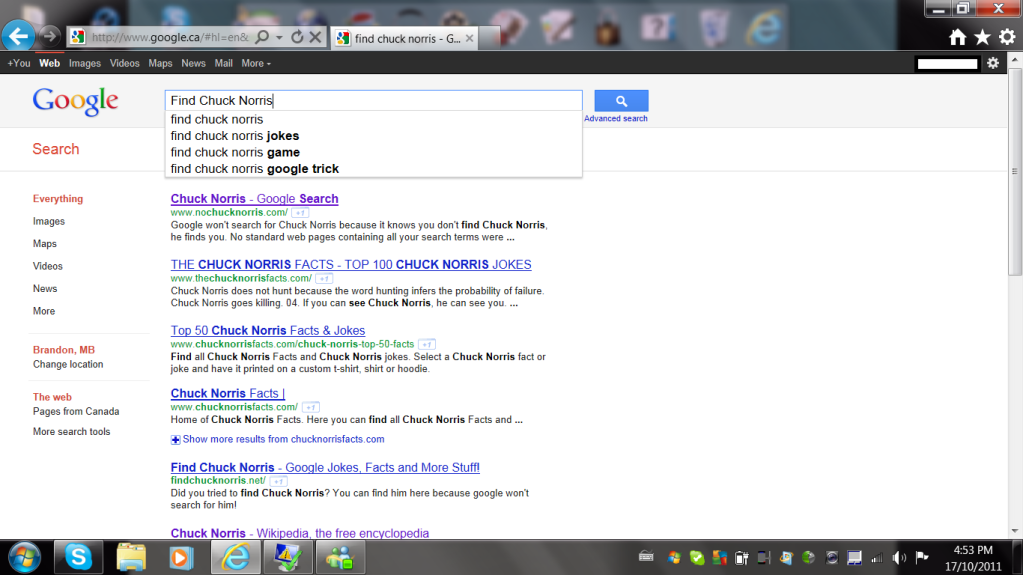
Task: Open 'Find Chuck Norris - Google Jokes, Facts' result
Action: point(325,467)
